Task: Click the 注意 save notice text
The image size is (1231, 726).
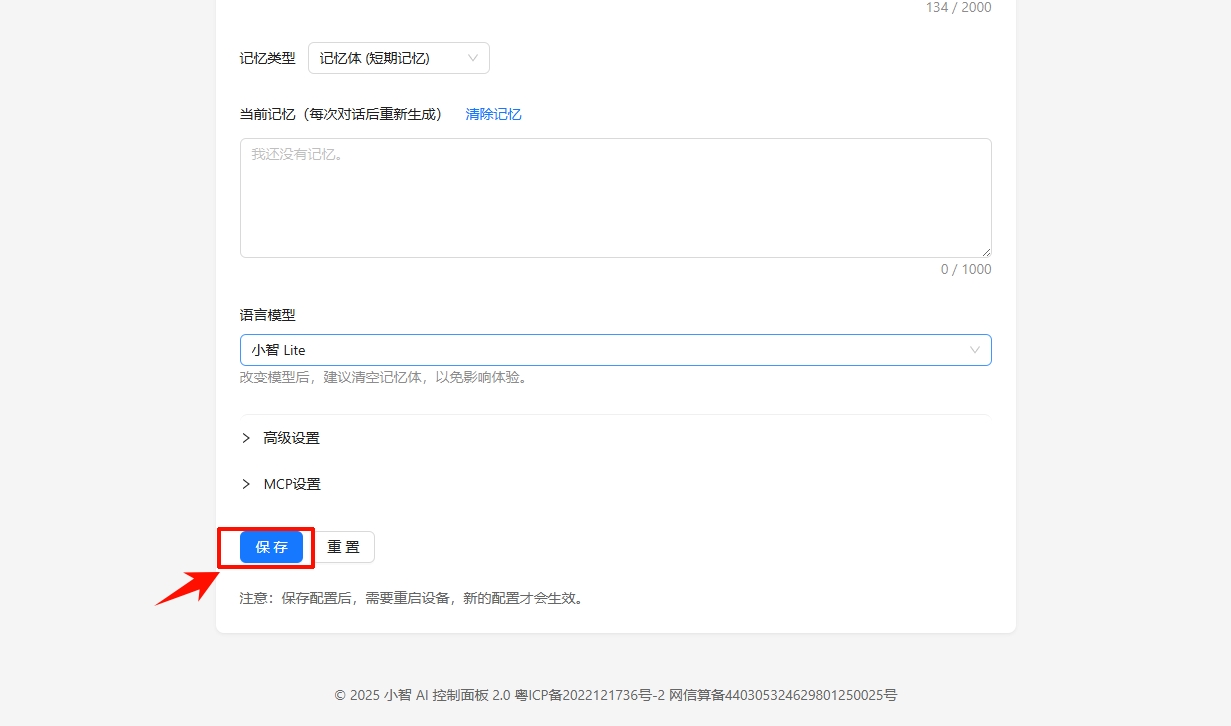Action: (x=410, y=599)
